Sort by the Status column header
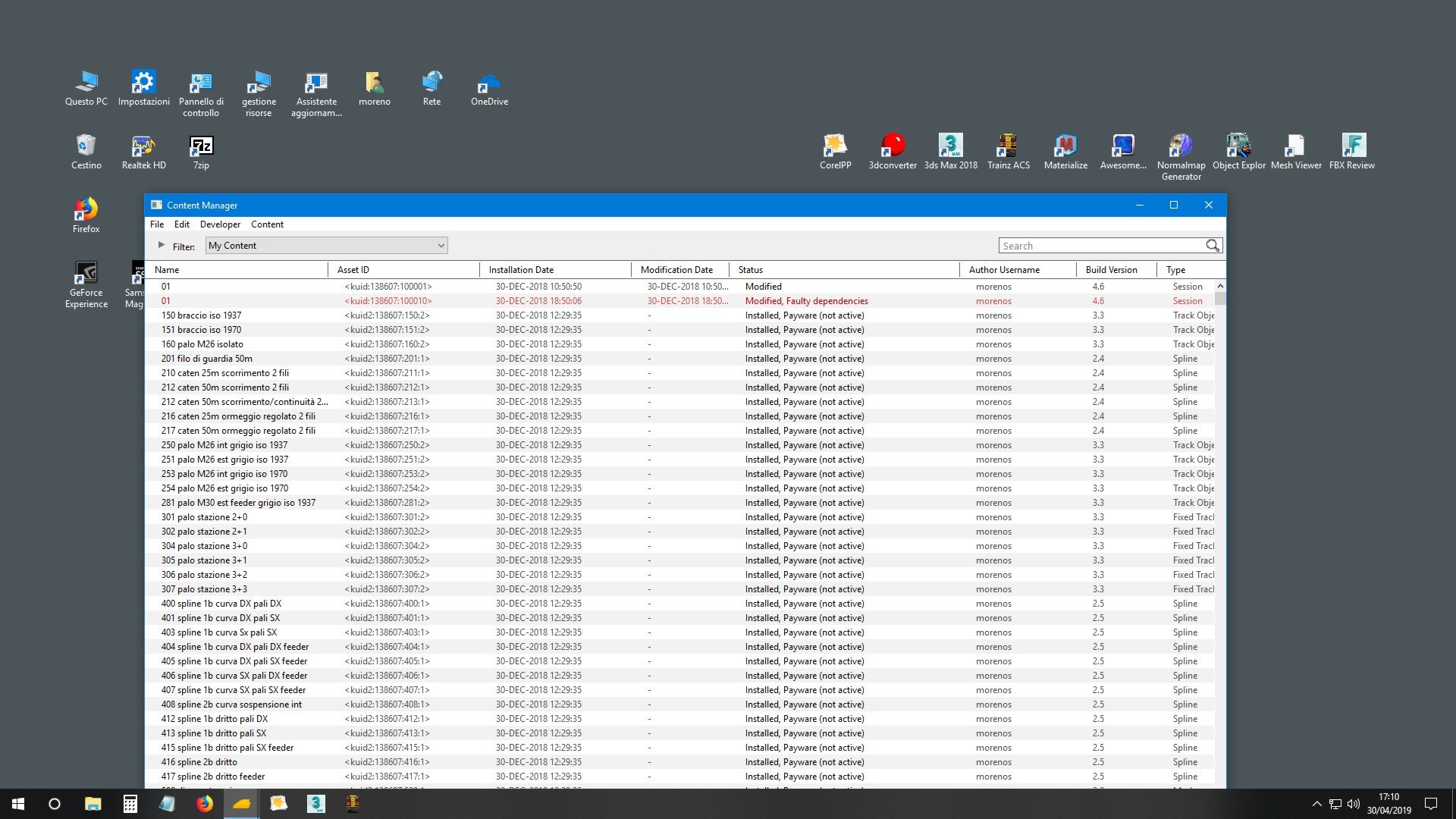 coord(845,270)
